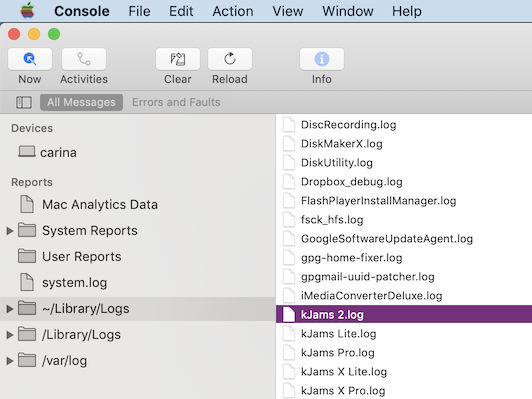Click the DiscRecording.log file icon
This screenshot has height=399, width=532.
(x=289, y=124)
